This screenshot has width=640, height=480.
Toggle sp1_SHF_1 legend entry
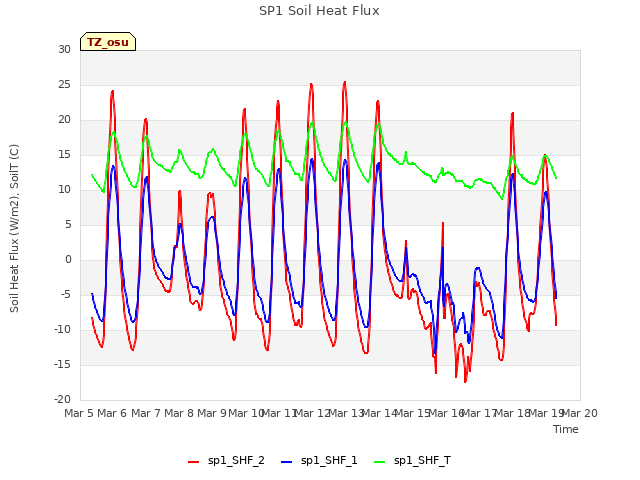click(x=319, y=461)
